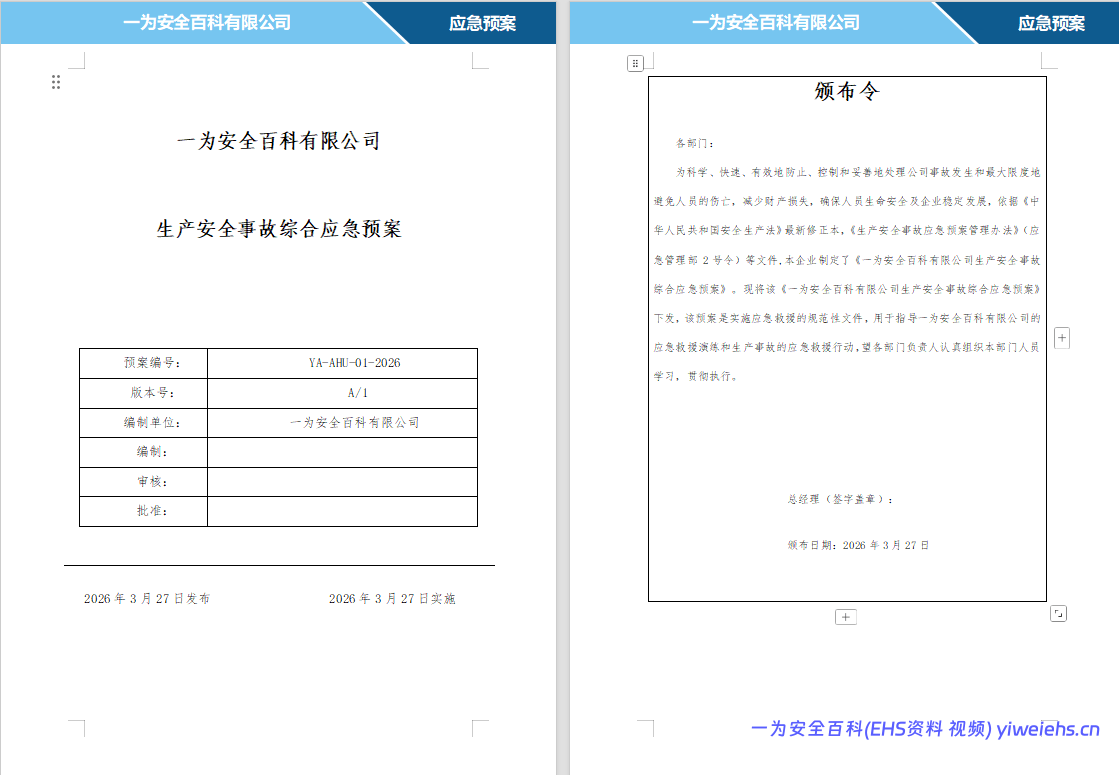Screen dimensions: 1119x775
Task: Select the 应急预案 header label on left page
Action: (x=482, y=23)
